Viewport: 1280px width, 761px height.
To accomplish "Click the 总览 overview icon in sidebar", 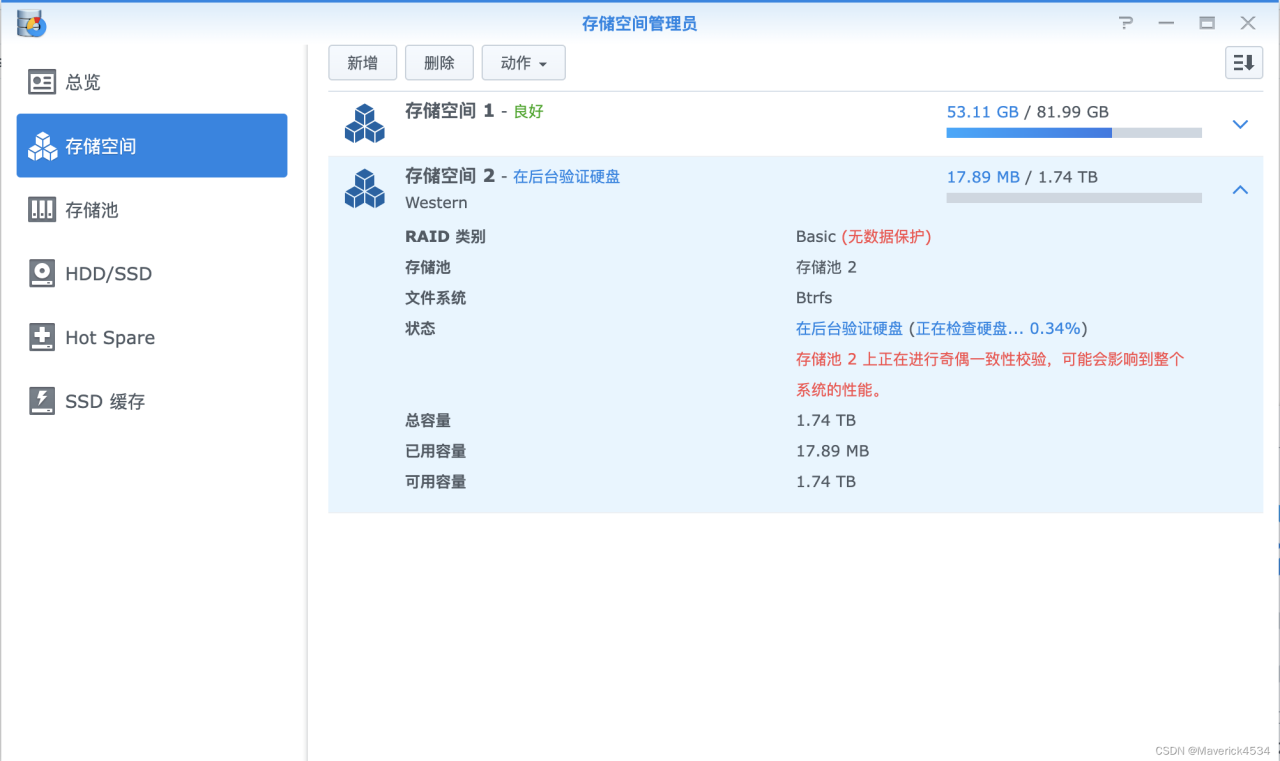I will pyautogui.click(x=42, y=82).
